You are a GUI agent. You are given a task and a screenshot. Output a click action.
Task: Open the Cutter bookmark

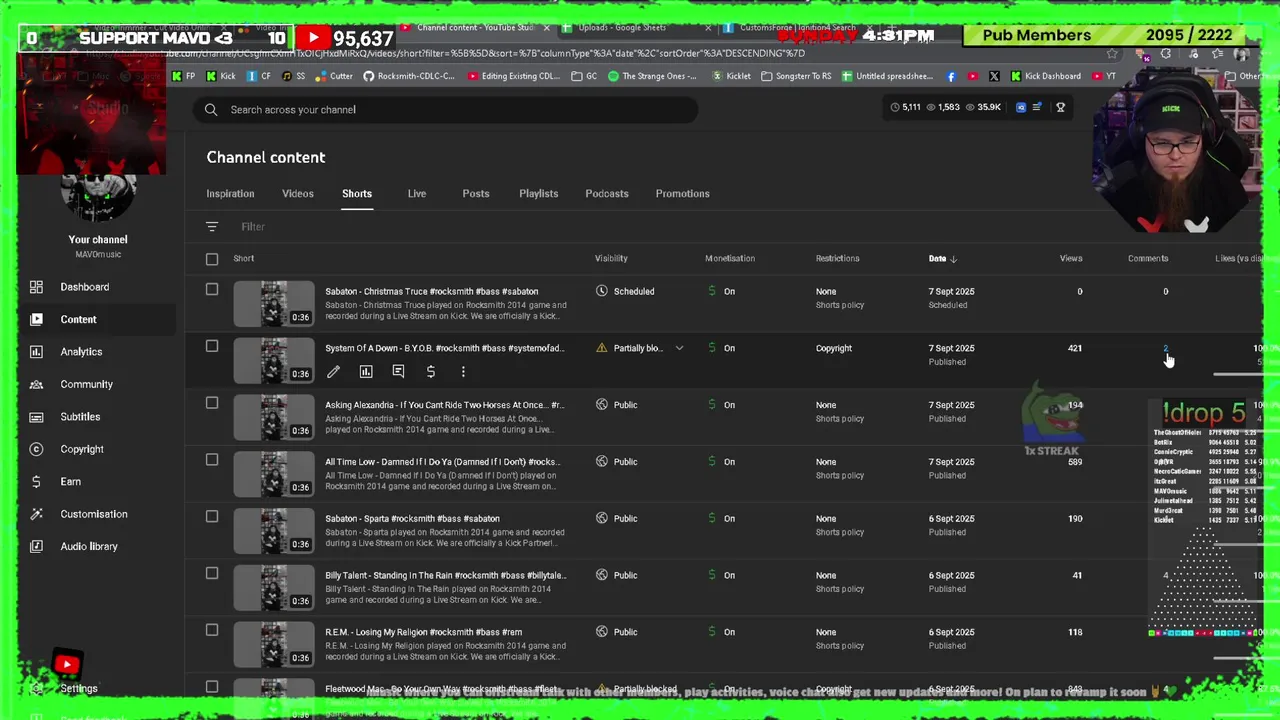[334, 76]
